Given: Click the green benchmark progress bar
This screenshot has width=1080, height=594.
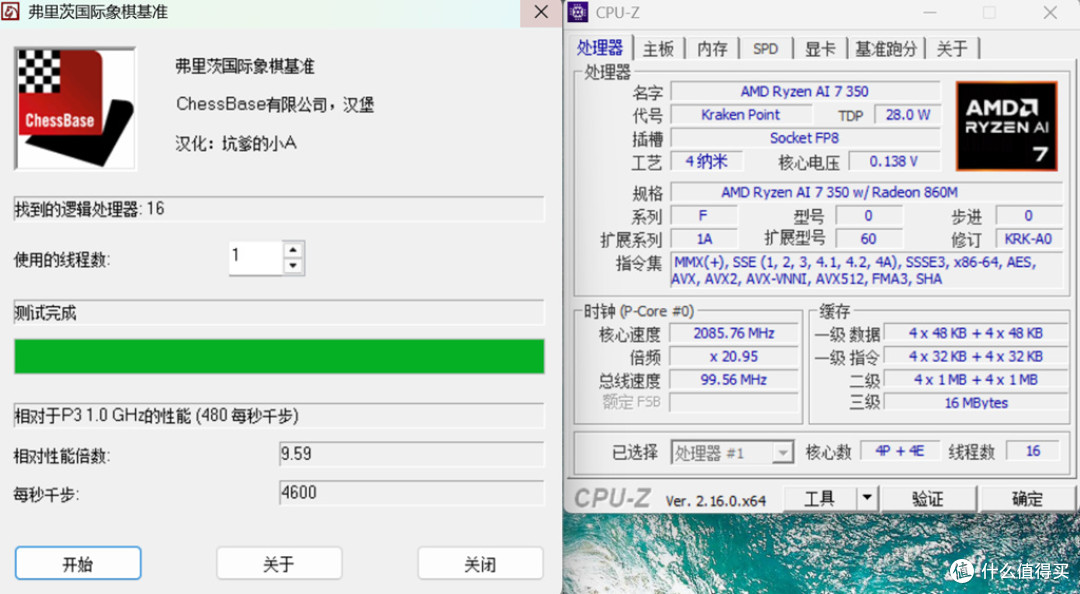Looking at the screenshot, I should click(279, 356).
